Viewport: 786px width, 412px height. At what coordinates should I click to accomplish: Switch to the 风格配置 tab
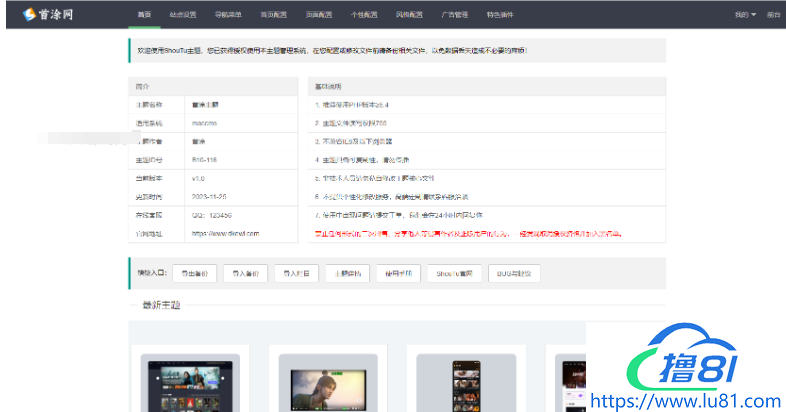(410, 15)
